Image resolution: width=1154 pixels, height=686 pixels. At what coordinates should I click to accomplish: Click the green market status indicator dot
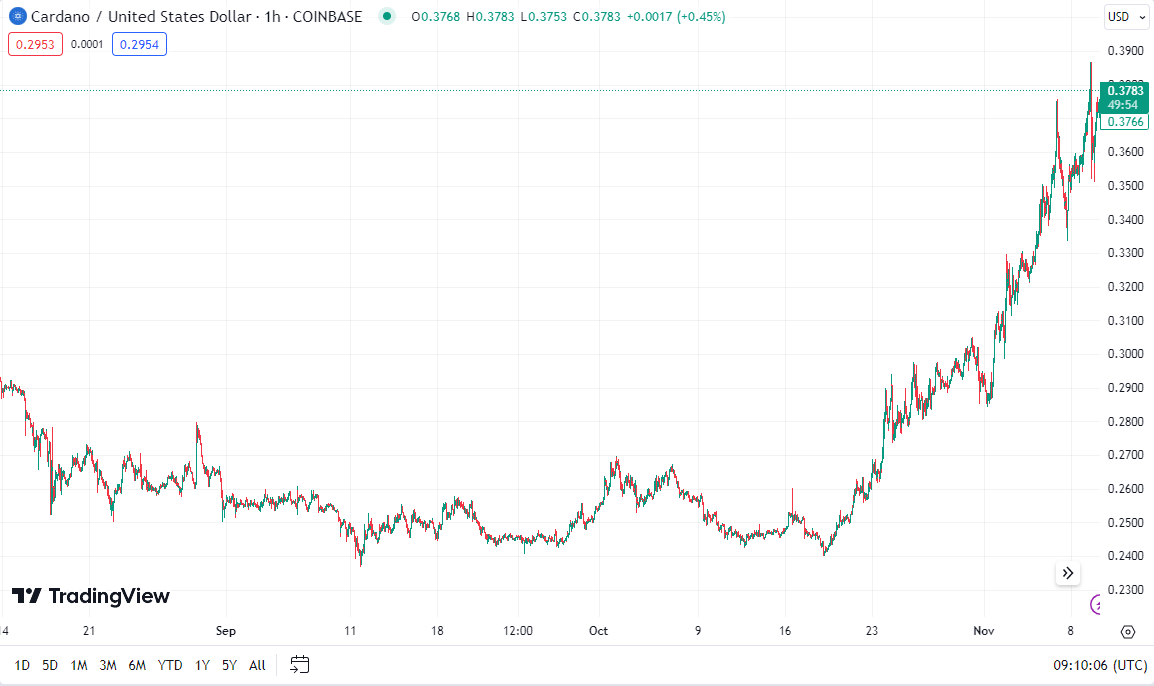[x=388, y=16]
